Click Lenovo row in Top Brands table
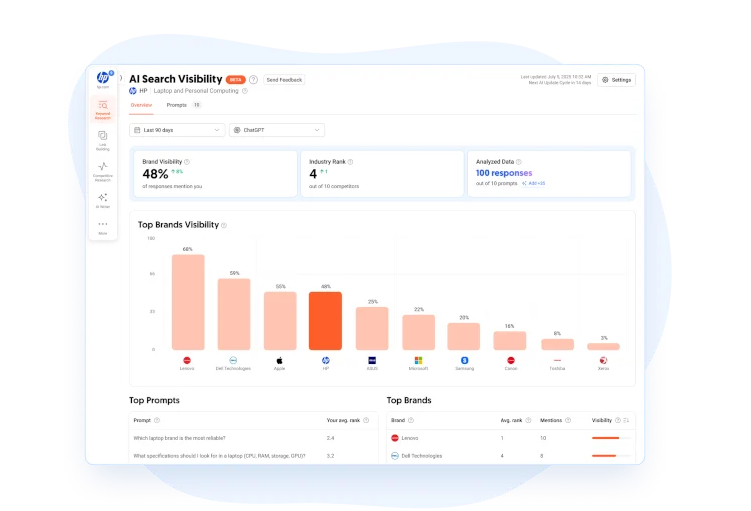751x511 pixels. (x=511, y=438)
